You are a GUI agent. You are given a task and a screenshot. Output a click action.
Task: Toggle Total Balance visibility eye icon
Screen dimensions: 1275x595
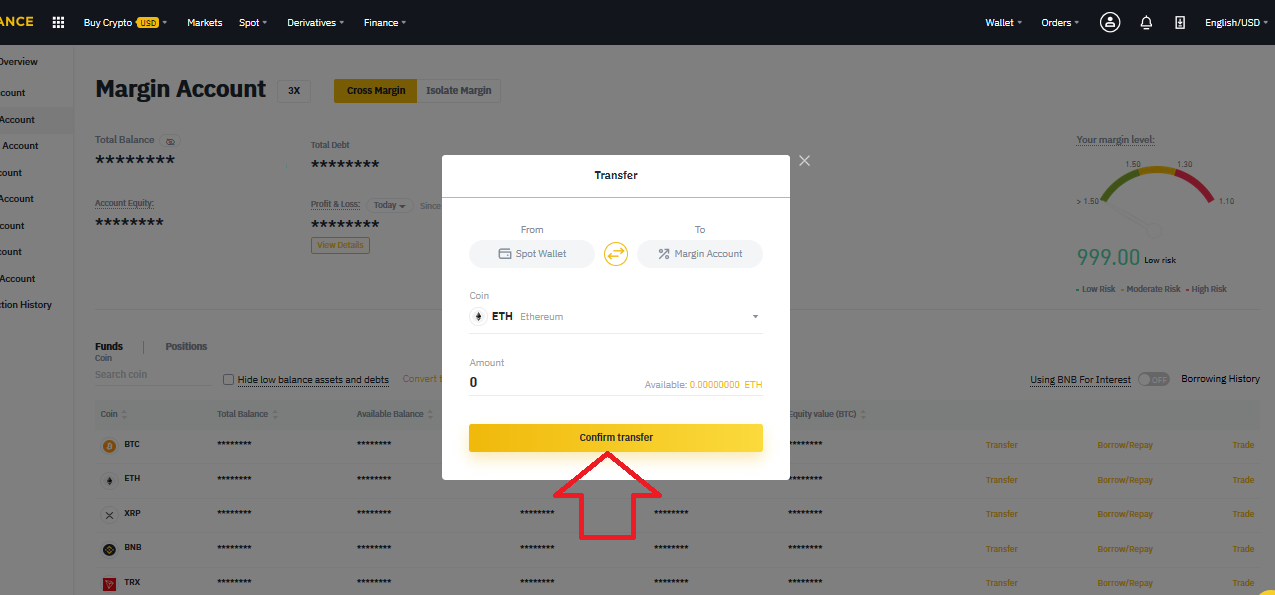tap(170, 141)
